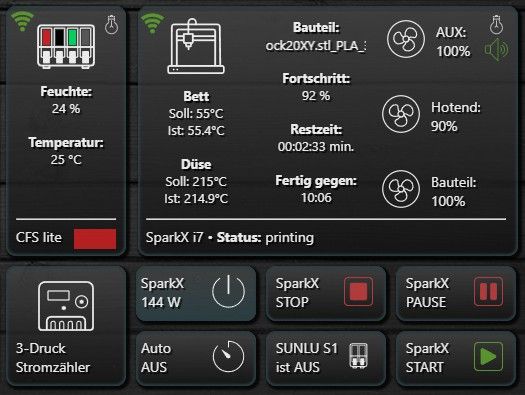Toggle the printer light bulb
525x395 pixels.
[496, 25]
